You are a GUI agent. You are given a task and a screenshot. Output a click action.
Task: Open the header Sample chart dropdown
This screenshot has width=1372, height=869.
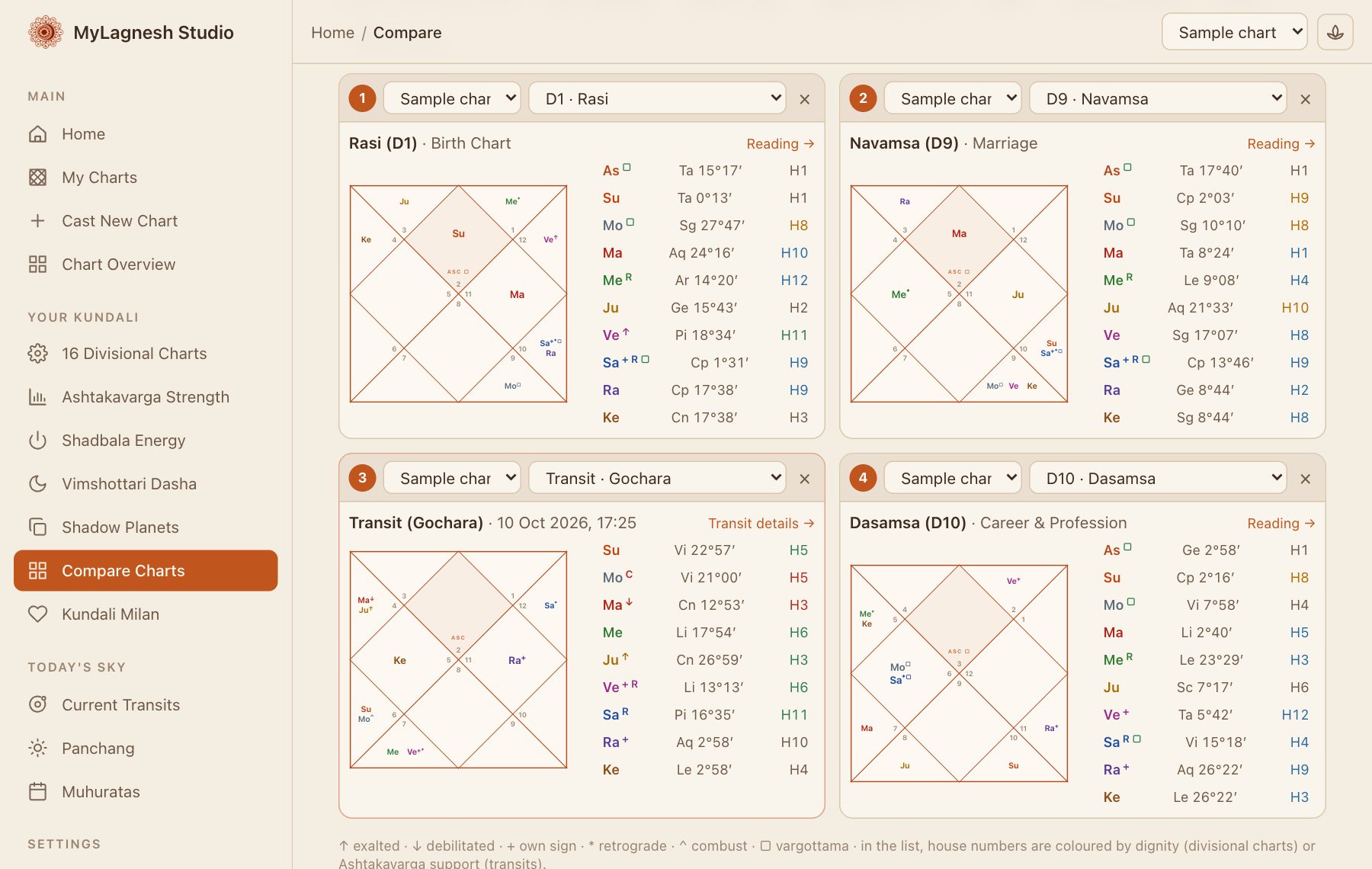[x=1234, y=32]
